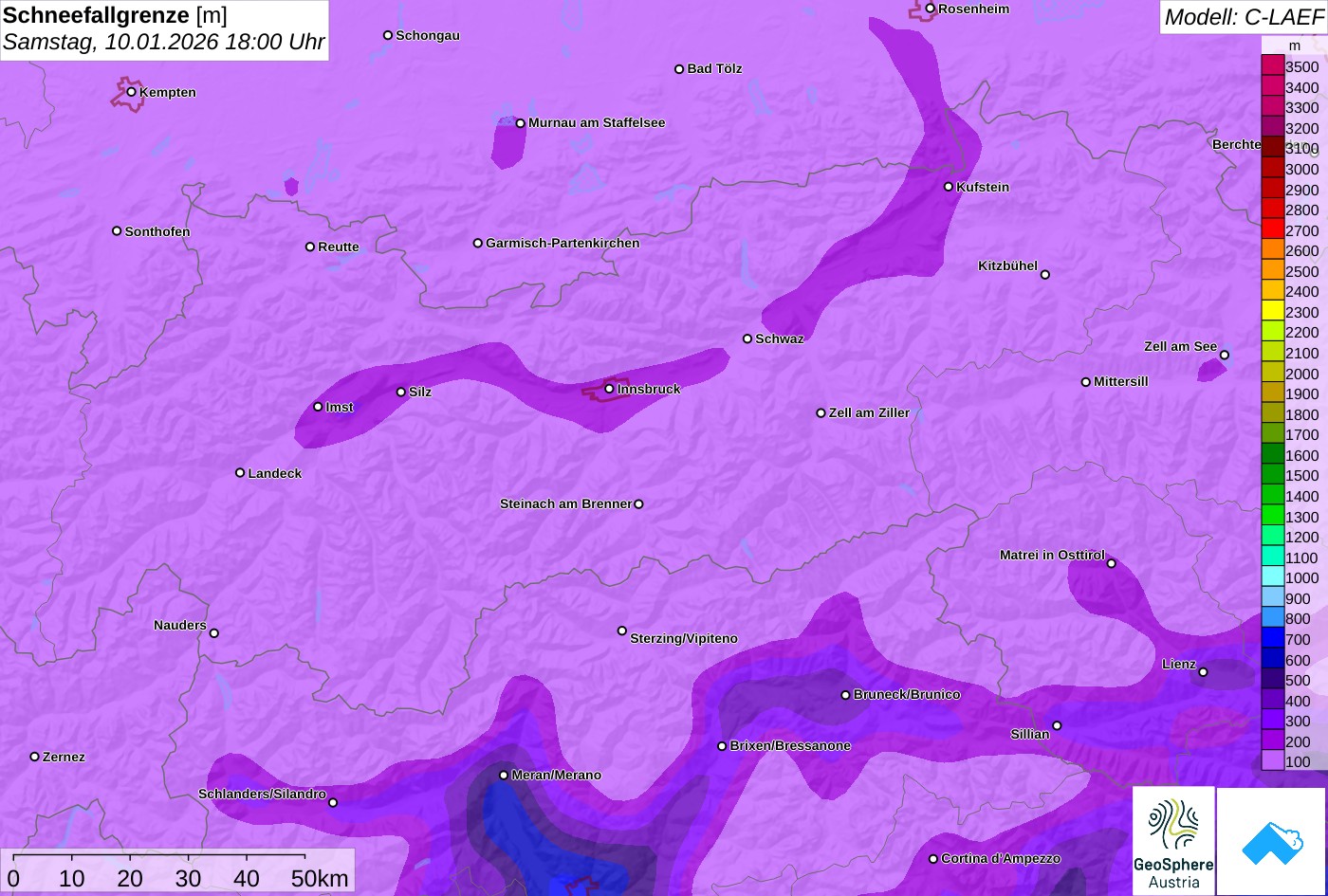Click the Modell: C-LAEF label
The image size is (1328, 896).
coord(1243,17)
